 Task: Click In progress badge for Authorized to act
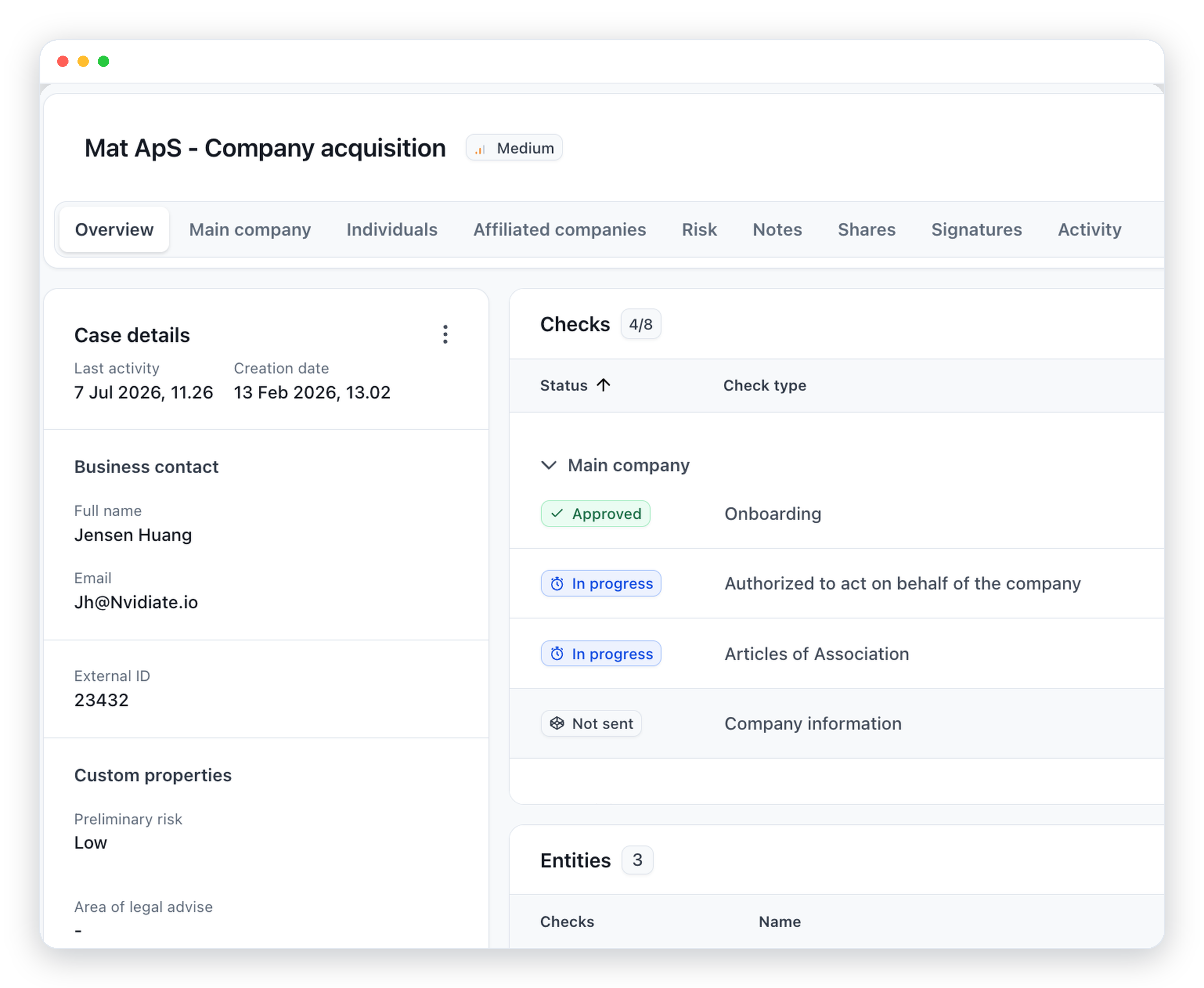(x=601, y=583)
